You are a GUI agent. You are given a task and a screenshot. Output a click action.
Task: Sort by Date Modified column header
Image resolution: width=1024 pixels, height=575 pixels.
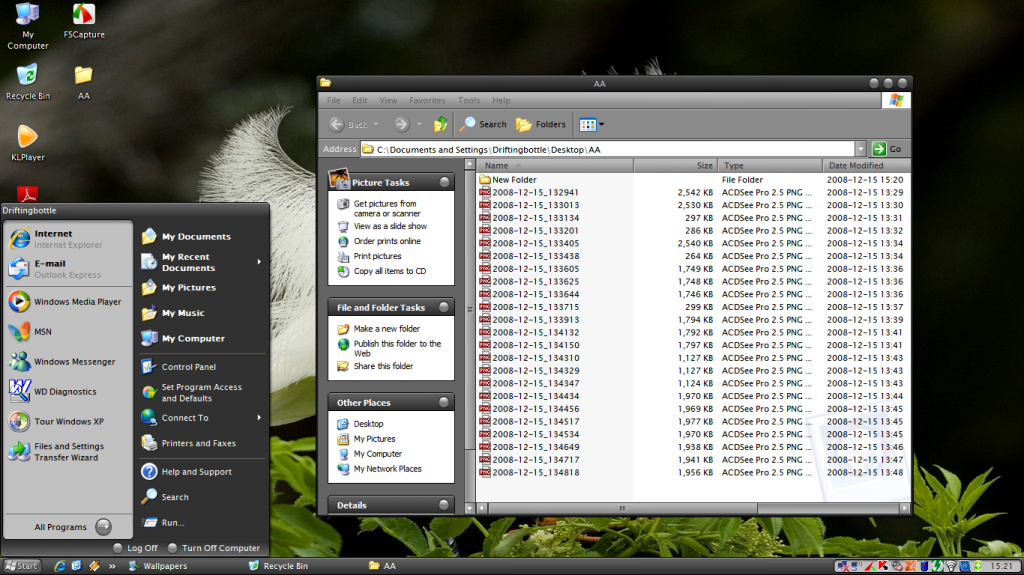click(x=866, y=165)
